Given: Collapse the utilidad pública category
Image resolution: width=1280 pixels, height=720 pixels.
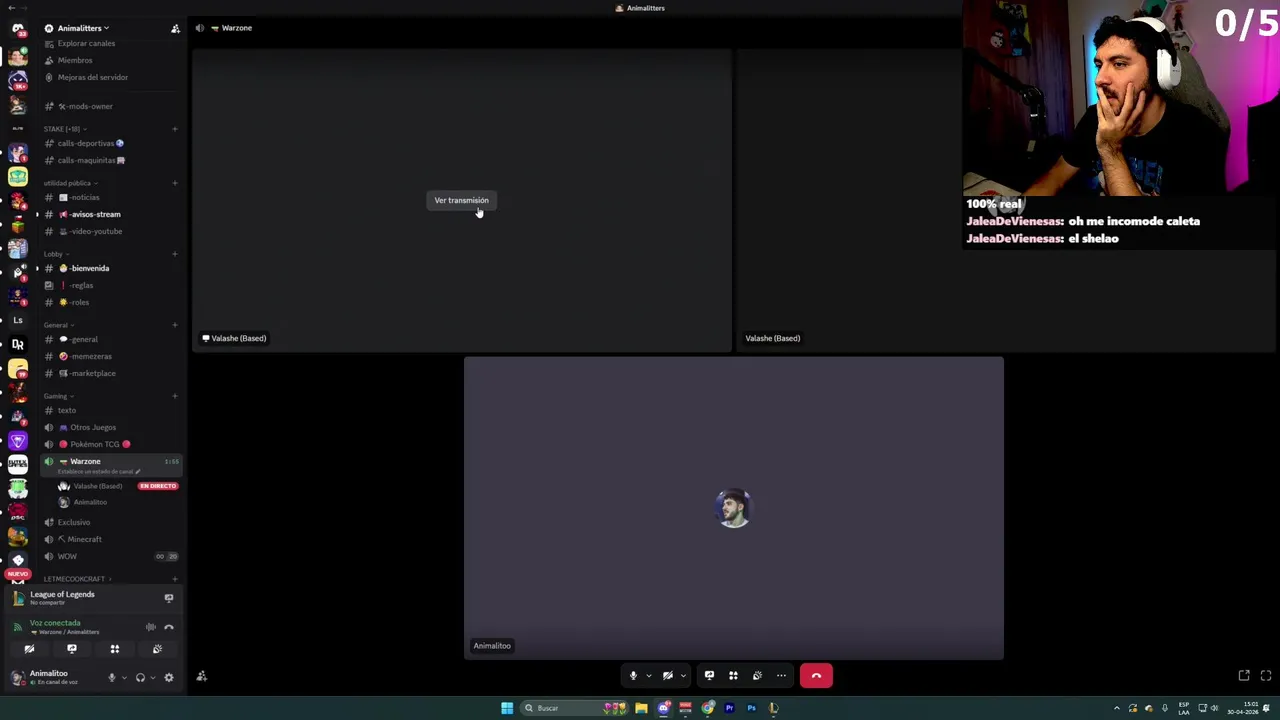Looking at the screenshot, I should (70, 183).
